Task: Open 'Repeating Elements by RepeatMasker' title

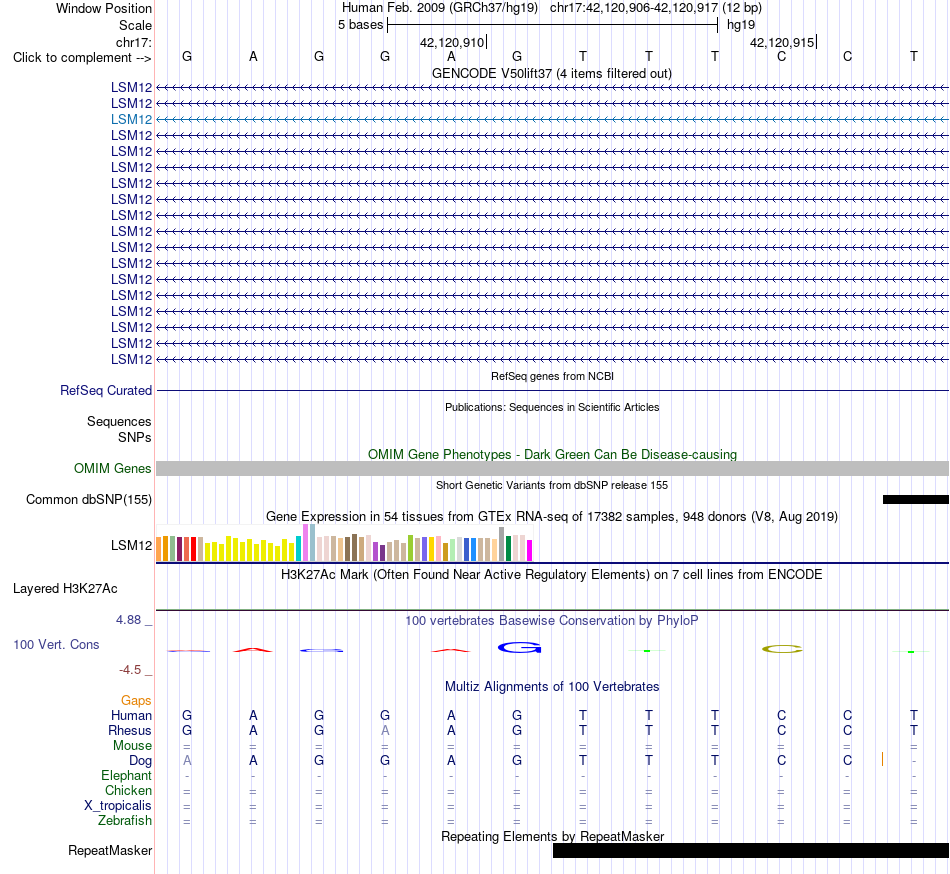Action: tap(552, 836)
